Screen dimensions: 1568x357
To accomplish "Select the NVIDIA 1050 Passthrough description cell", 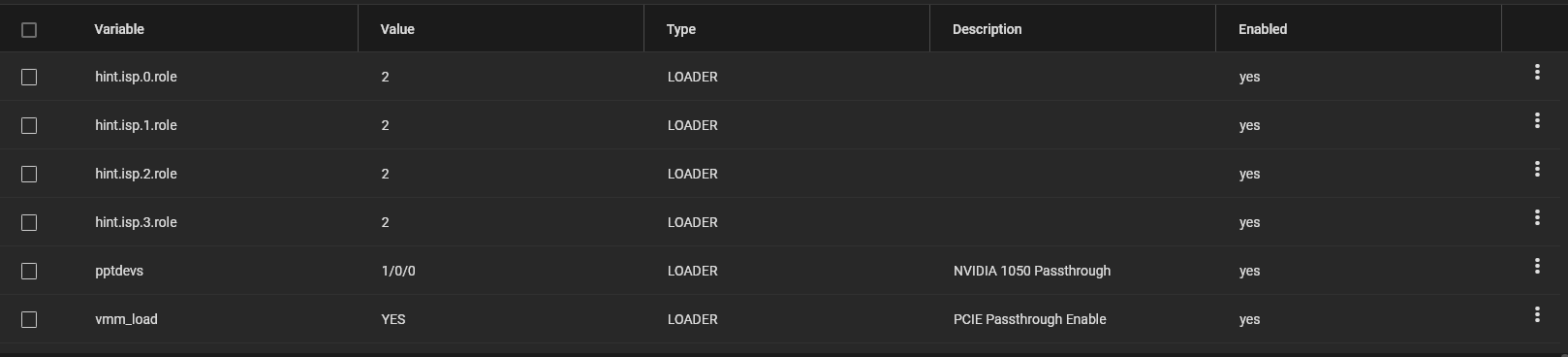I will pos(1032,271).
